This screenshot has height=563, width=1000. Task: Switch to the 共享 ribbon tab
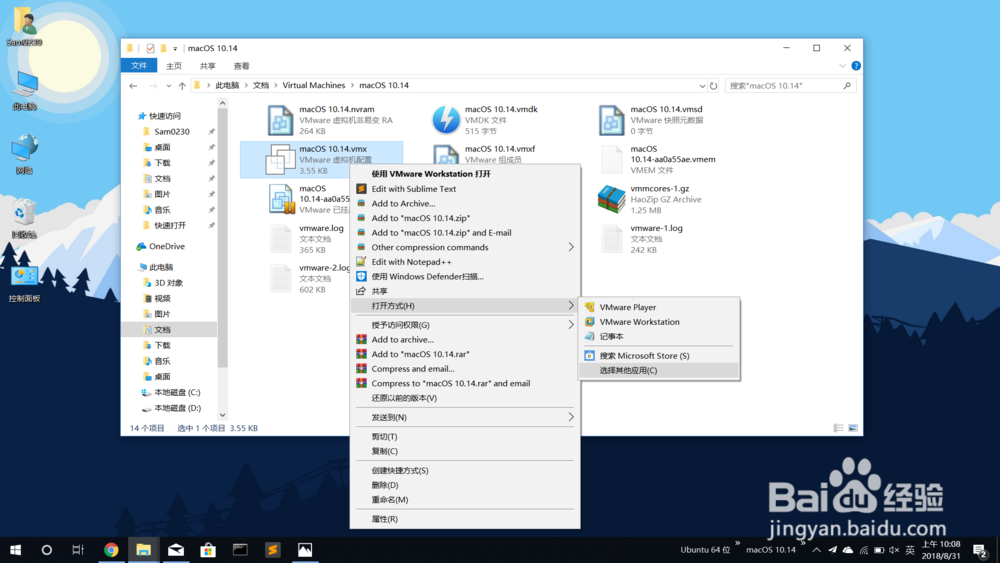(207, 66)
